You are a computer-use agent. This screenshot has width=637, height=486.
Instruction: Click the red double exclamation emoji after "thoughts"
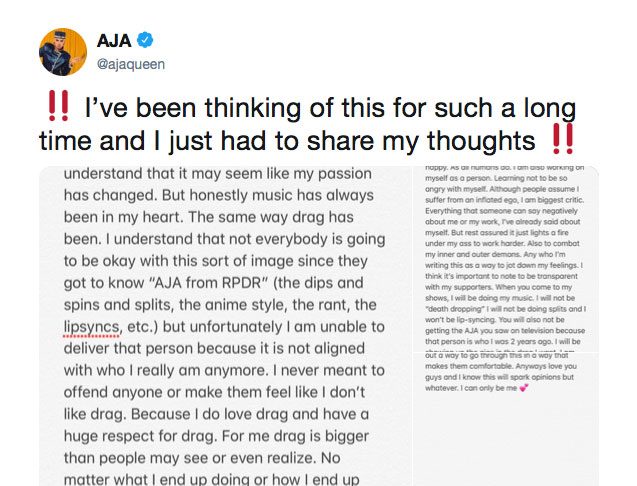click(563, 139)
